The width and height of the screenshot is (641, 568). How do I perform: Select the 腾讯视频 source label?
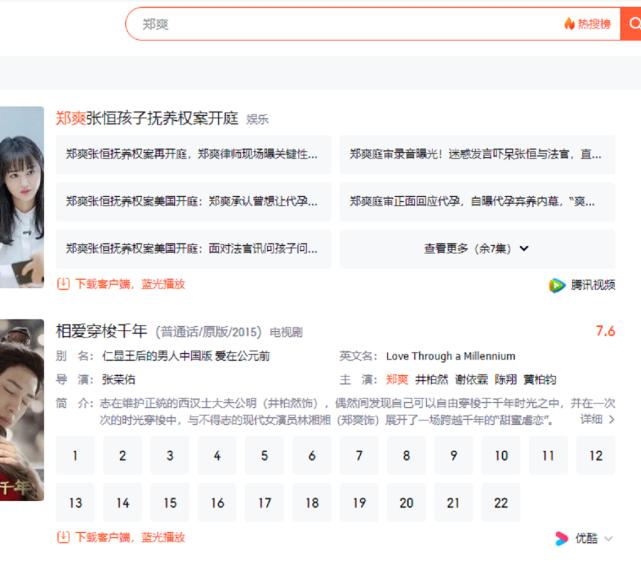[593, 285]
